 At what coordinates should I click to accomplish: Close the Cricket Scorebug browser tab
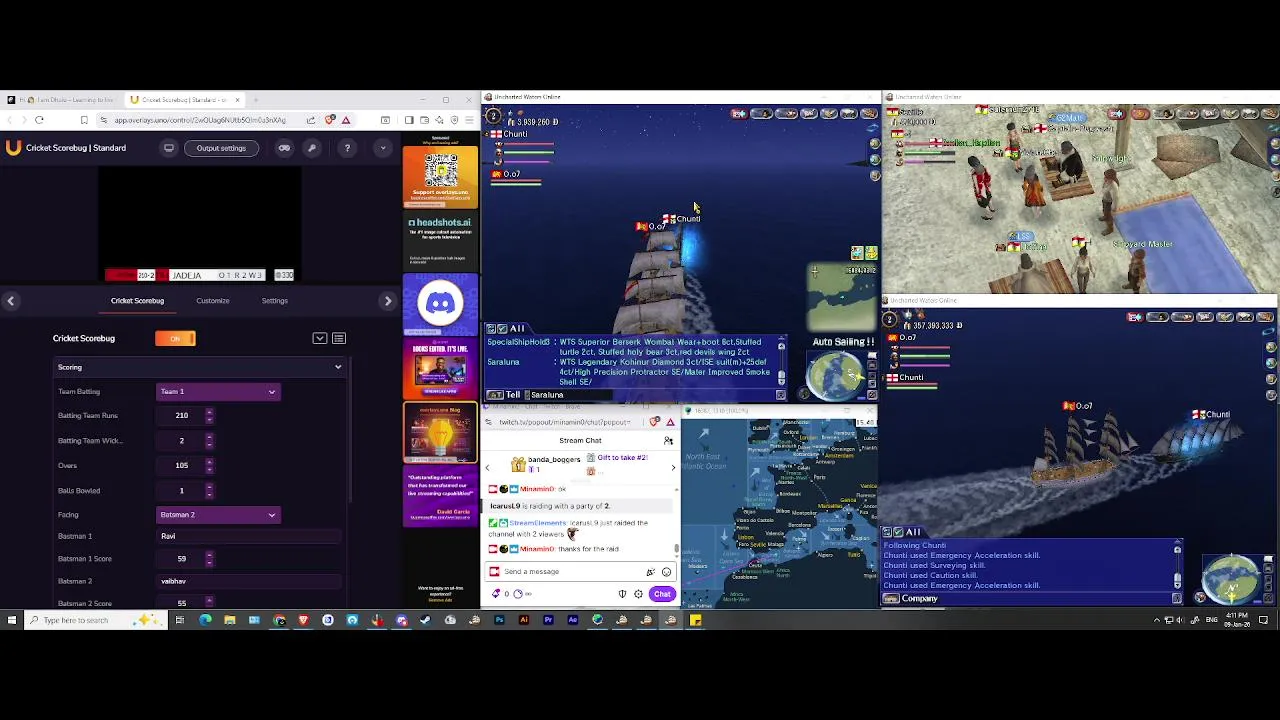pyautogui.click(x=237, y=100)
